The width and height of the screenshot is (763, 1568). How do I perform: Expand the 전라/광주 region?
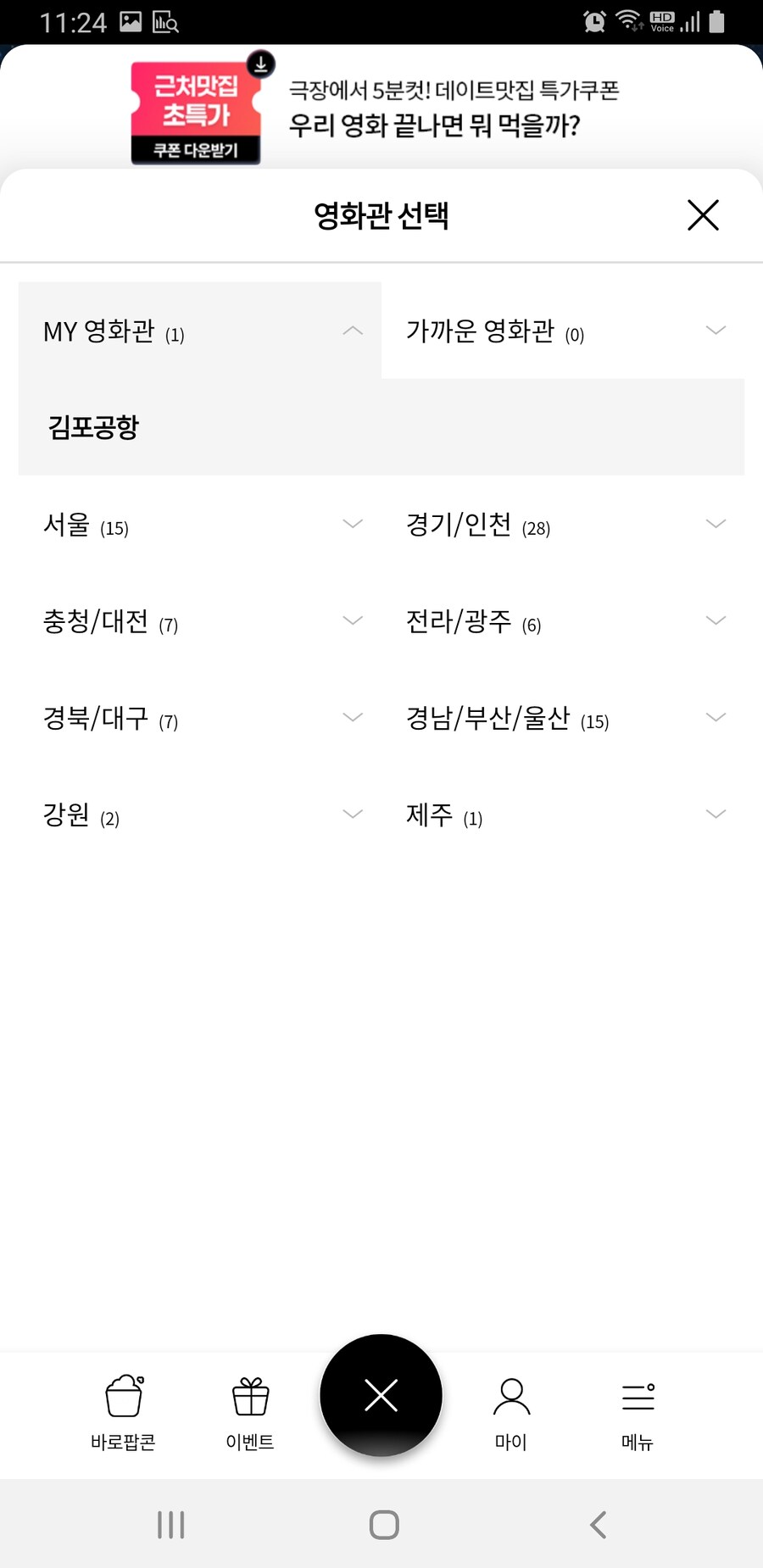pyautogui.click(x=563, y=620)
